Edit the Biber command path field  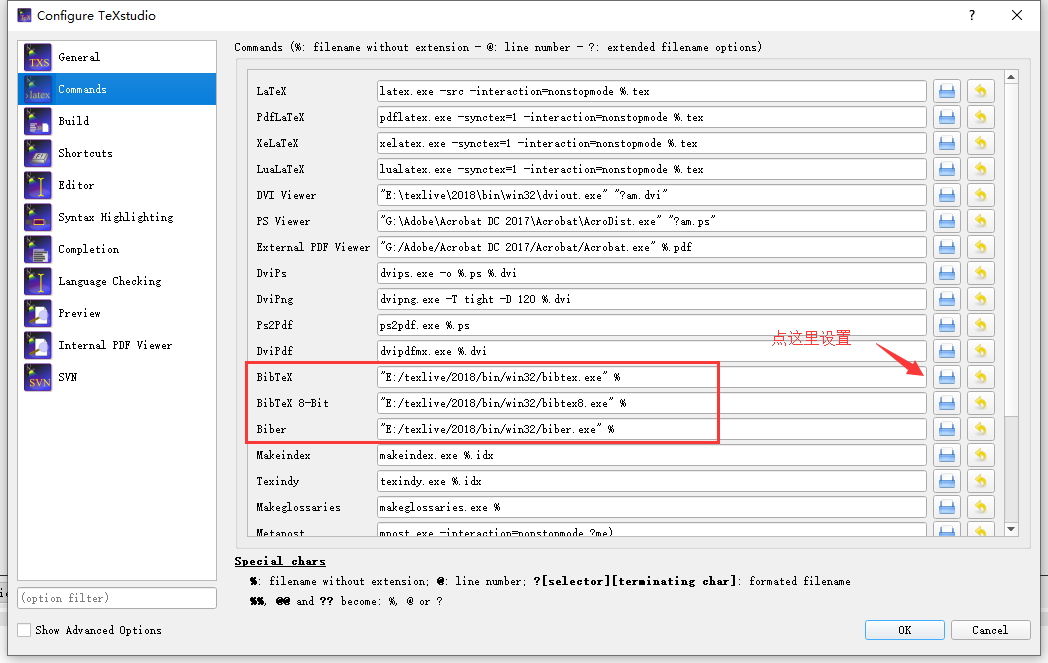[x=652, y=430]
